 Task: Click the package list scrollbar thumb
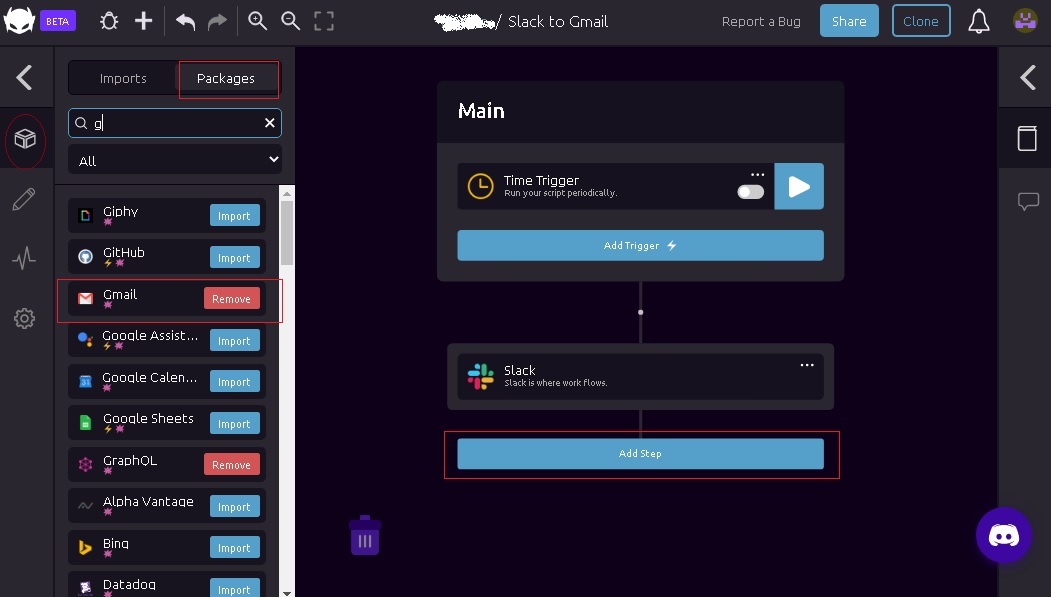[287, 233]
